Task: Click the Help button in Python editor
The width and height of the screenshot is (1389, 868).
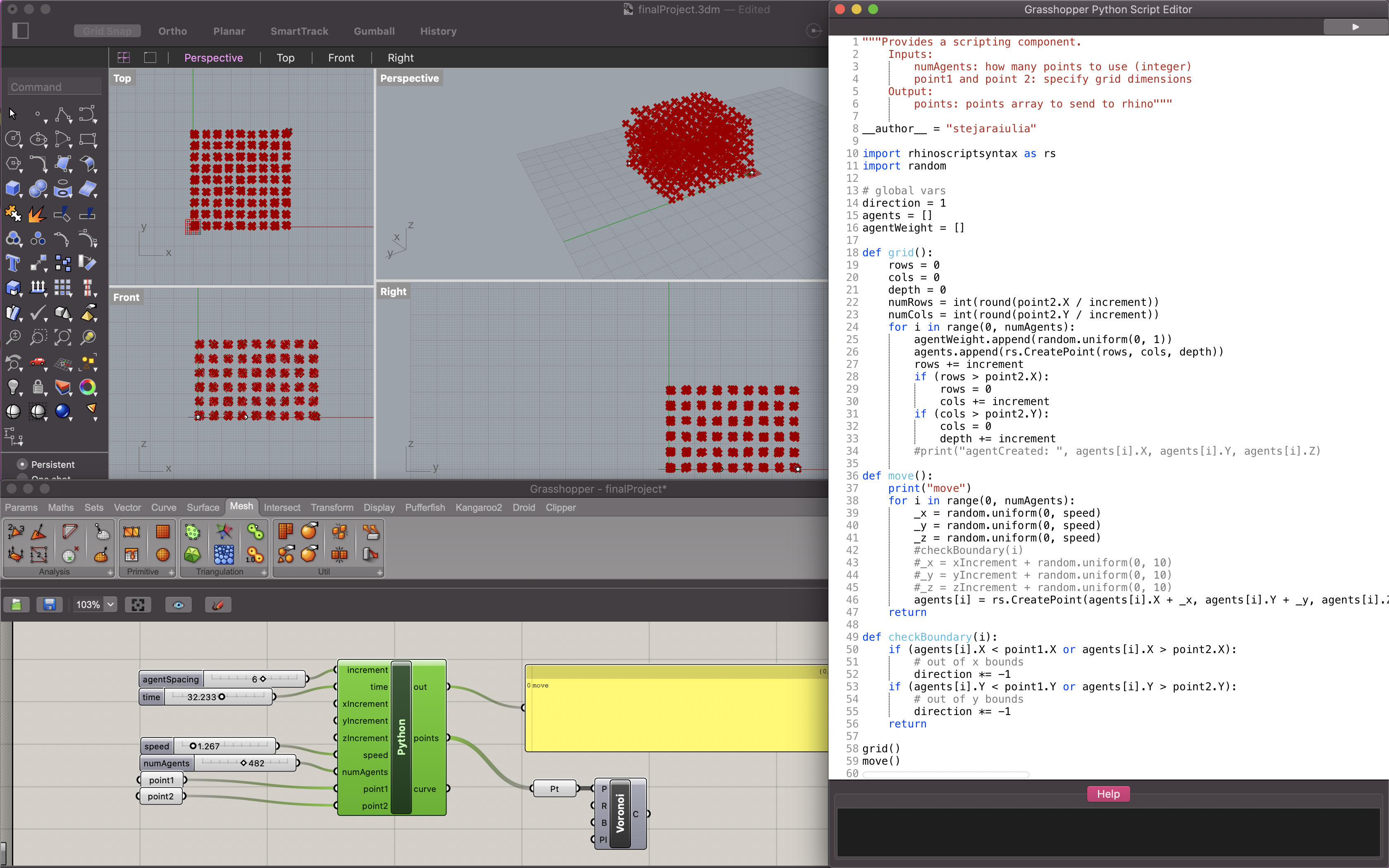Action: point(1108,794)
